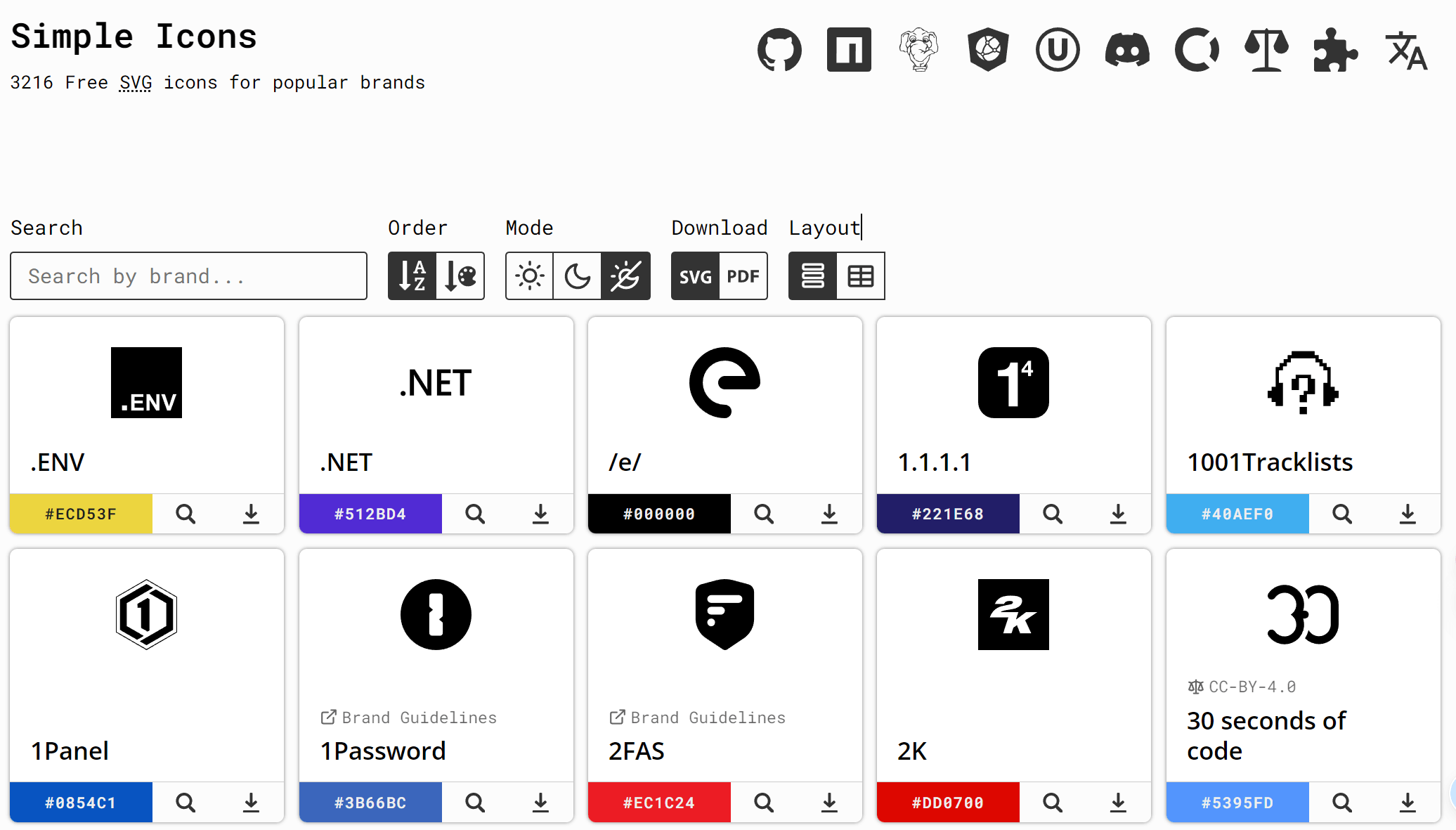Switch to compact grid layout
The height and width of the screenshot is (830, 1456).
[x=860, y=275]
